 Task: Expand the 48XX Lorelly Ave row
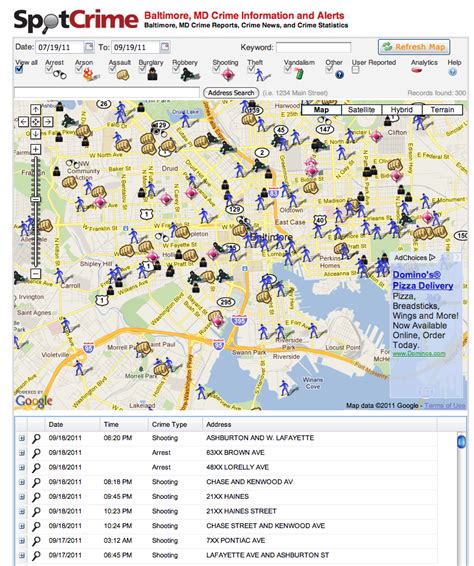(x=22, y=467)
